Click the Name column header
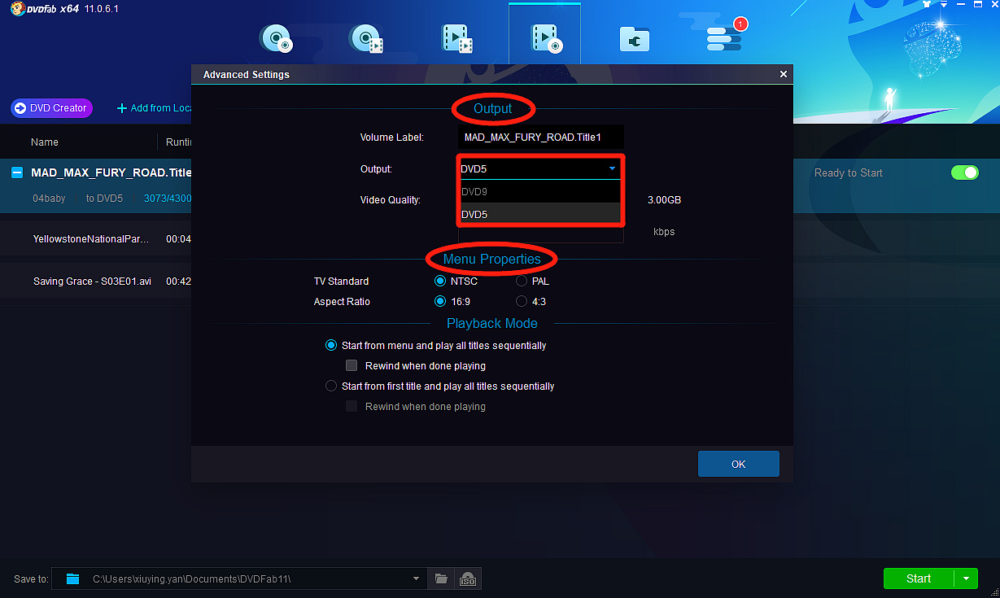Screen dimensions: 1000x598 [x=45, y=142]
